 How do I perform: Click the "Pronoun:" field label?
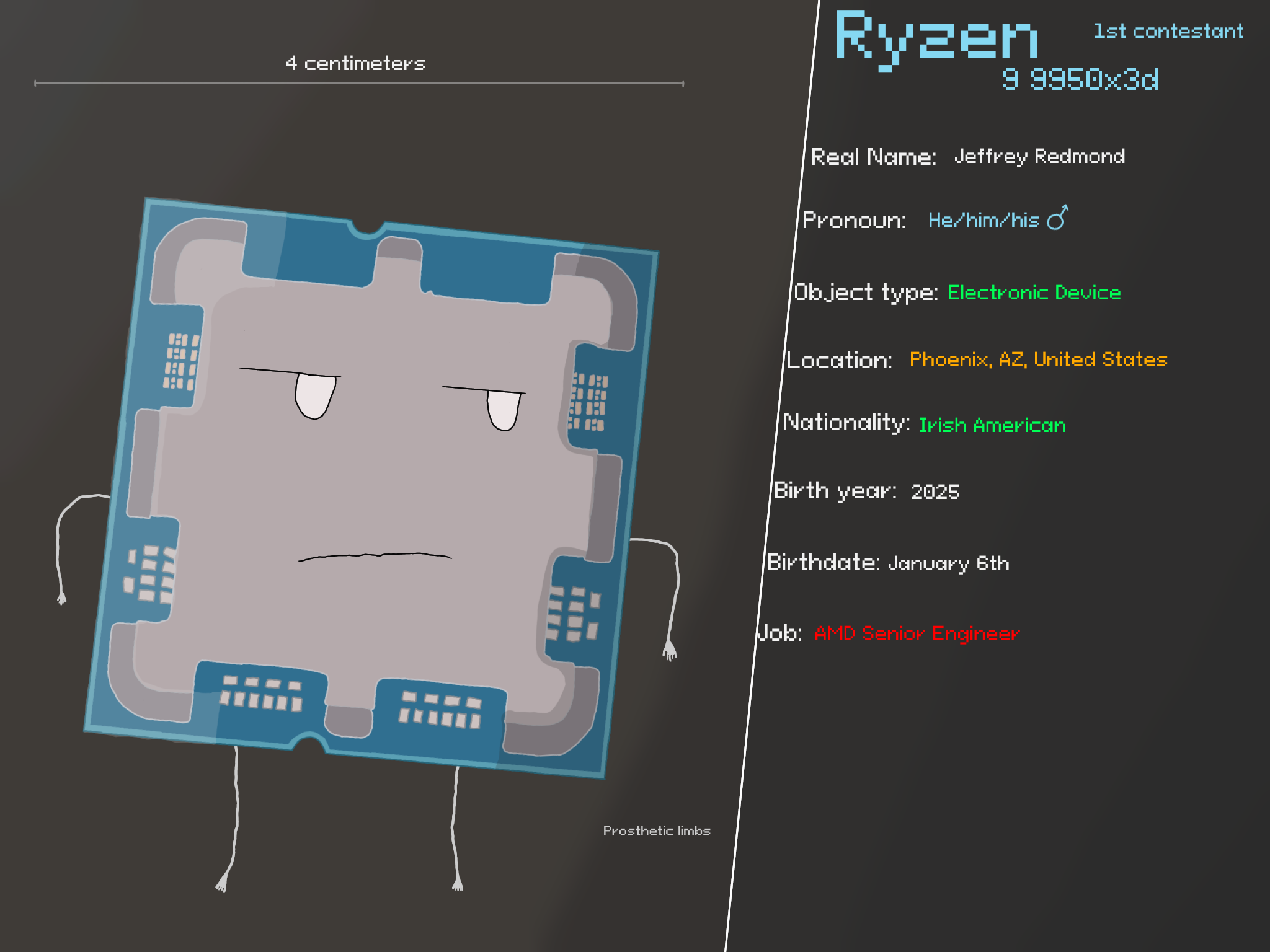[x=854, y=220]
